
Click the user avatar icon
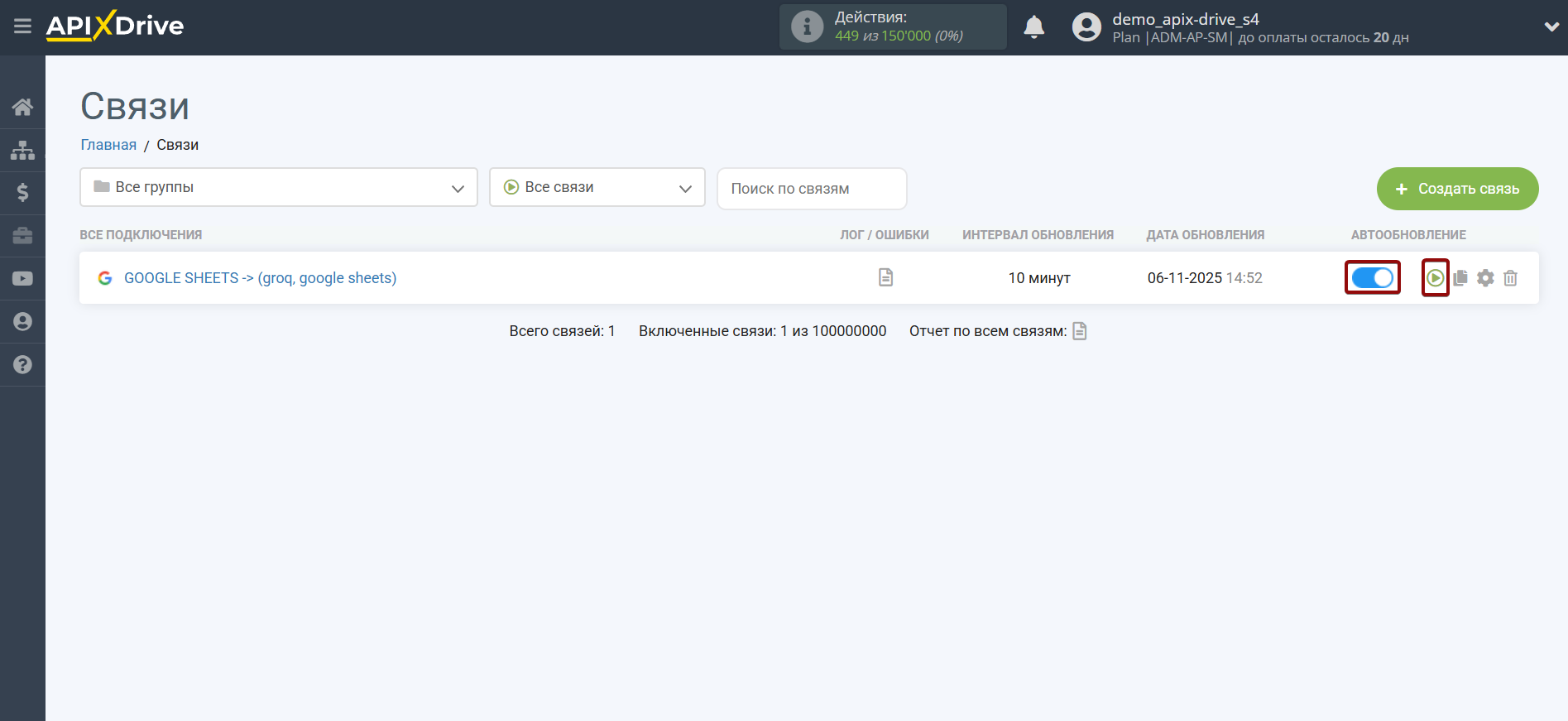tap(1086, 27)
